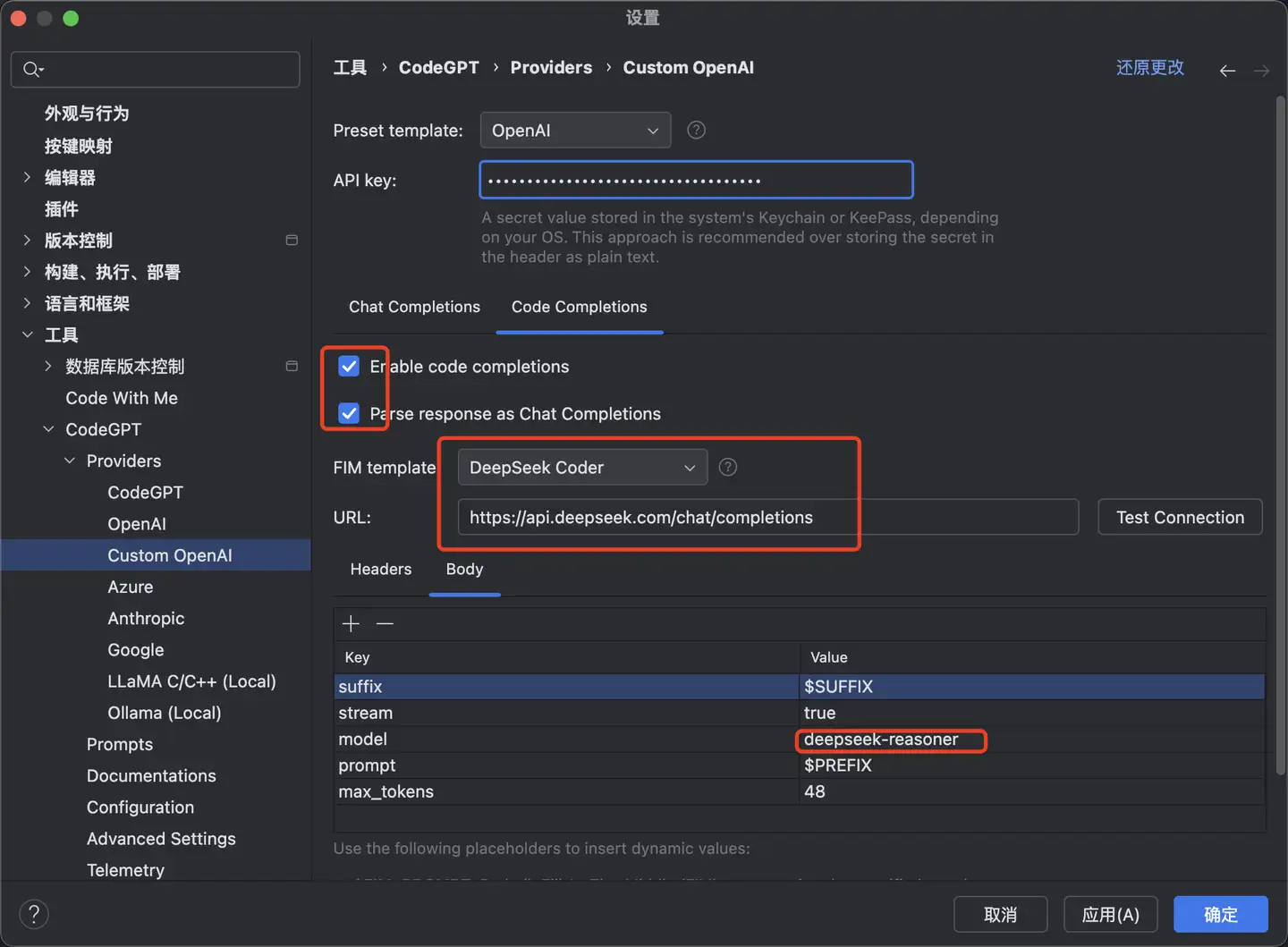Click Providers in the breadcrumb
The width and height of the screenshot is (1288, 947).
[x=551, y=68]
